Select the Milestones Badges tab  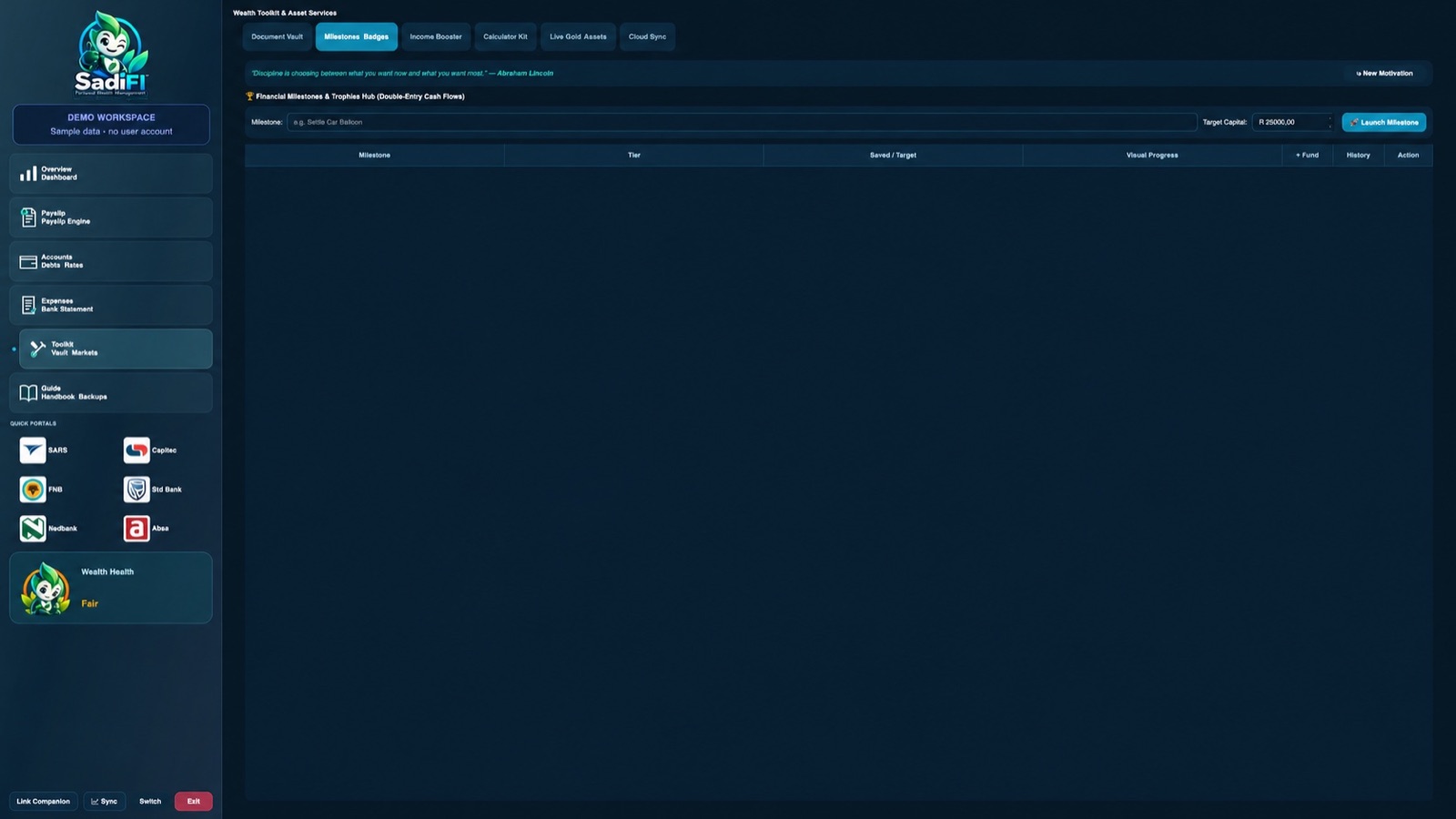tap(356, 36)
